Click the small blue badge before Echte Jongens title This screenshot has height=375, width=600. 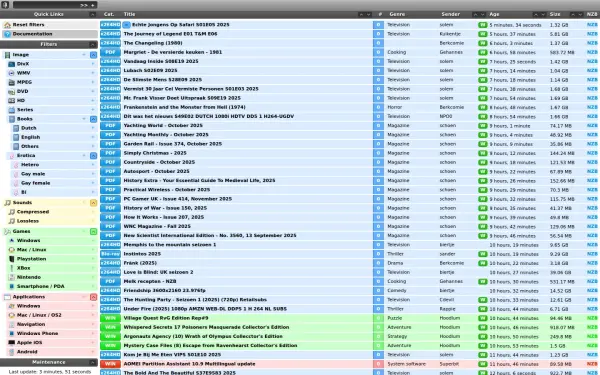click(x=126, y=25)
